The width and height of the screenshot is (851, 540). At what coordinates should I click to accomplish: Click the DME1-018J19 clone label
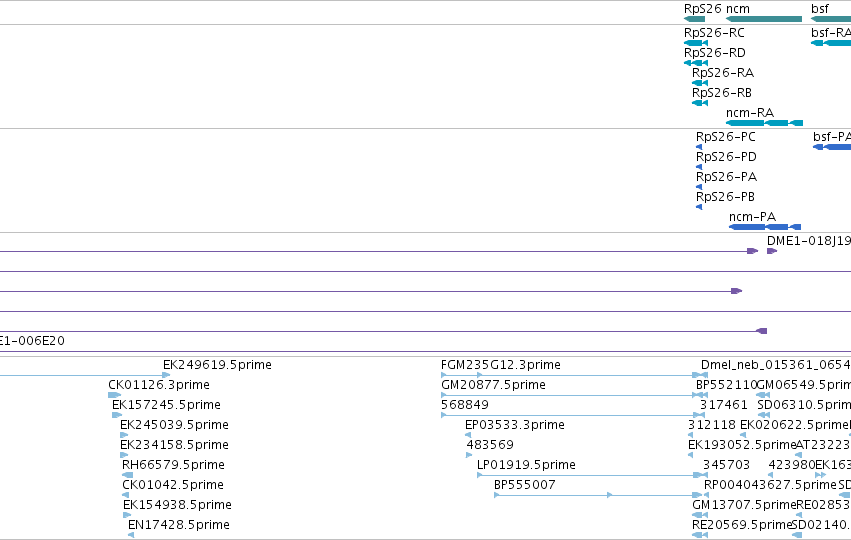[x=809, y=241]
